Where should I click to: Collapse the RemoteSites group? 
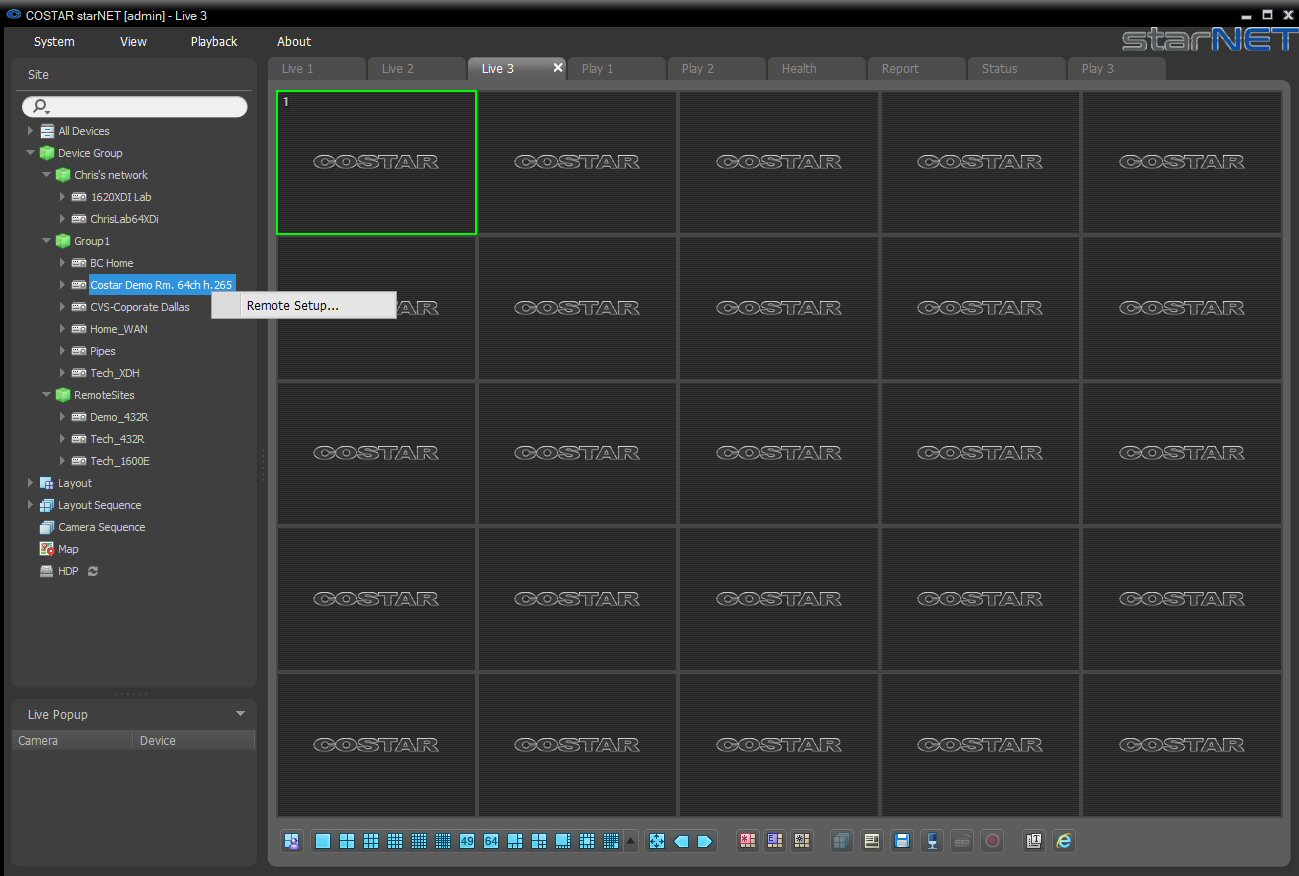click(46, 395)
